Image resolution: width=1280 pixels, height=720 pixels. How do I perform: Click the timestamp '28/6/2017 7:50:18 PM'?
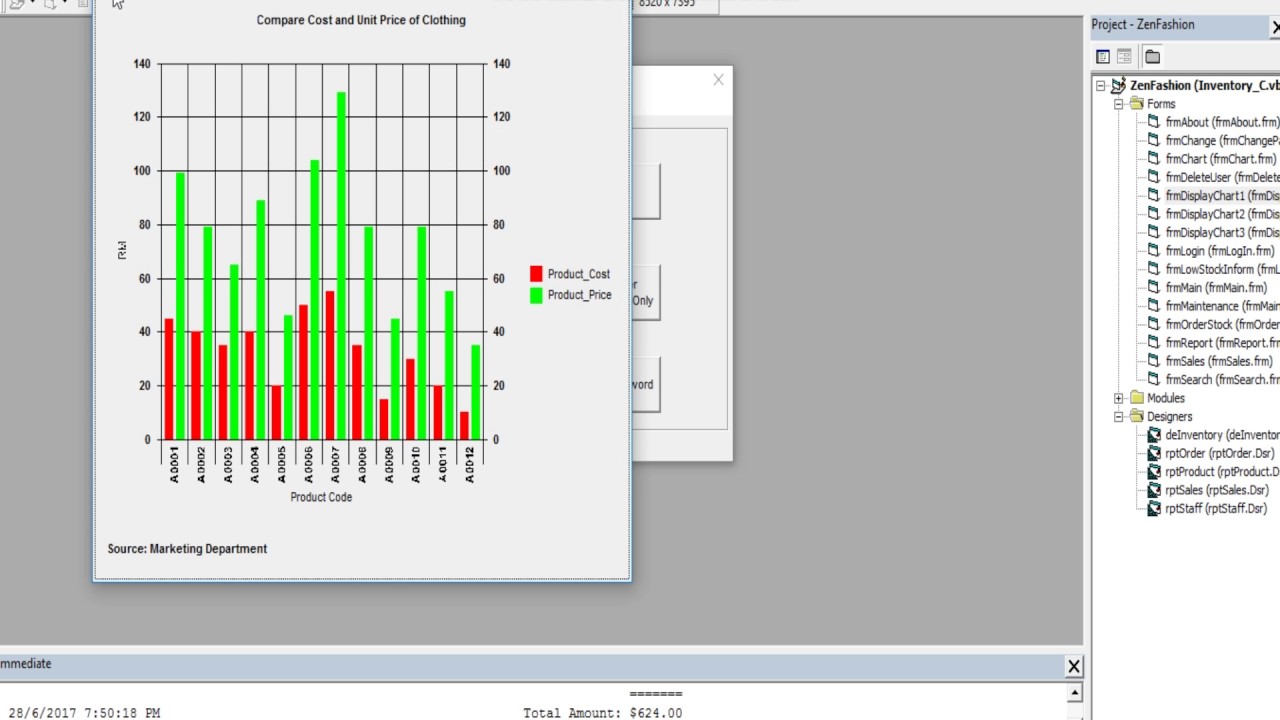pos(84,713)
